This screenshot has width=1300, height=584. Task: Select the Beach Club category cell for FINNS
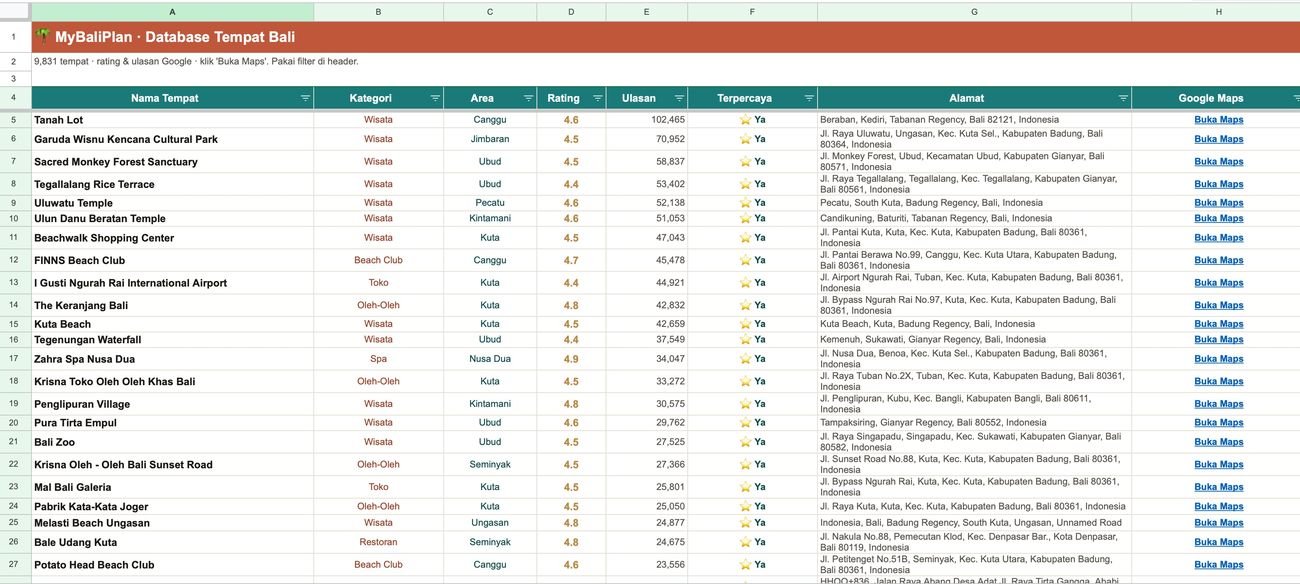pos(378,260)
